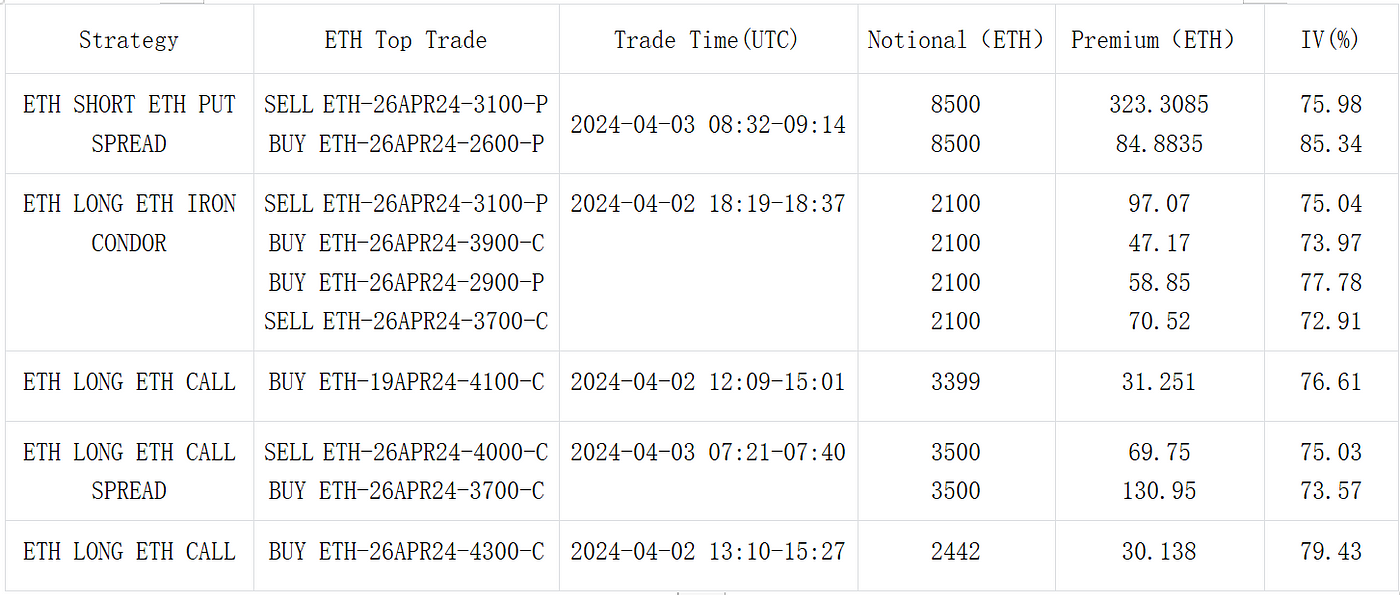The image size is (1400, 595).
Task: Click the BUY ETH-19APR24-4100-C trade entry
Action: coord(406,382)
